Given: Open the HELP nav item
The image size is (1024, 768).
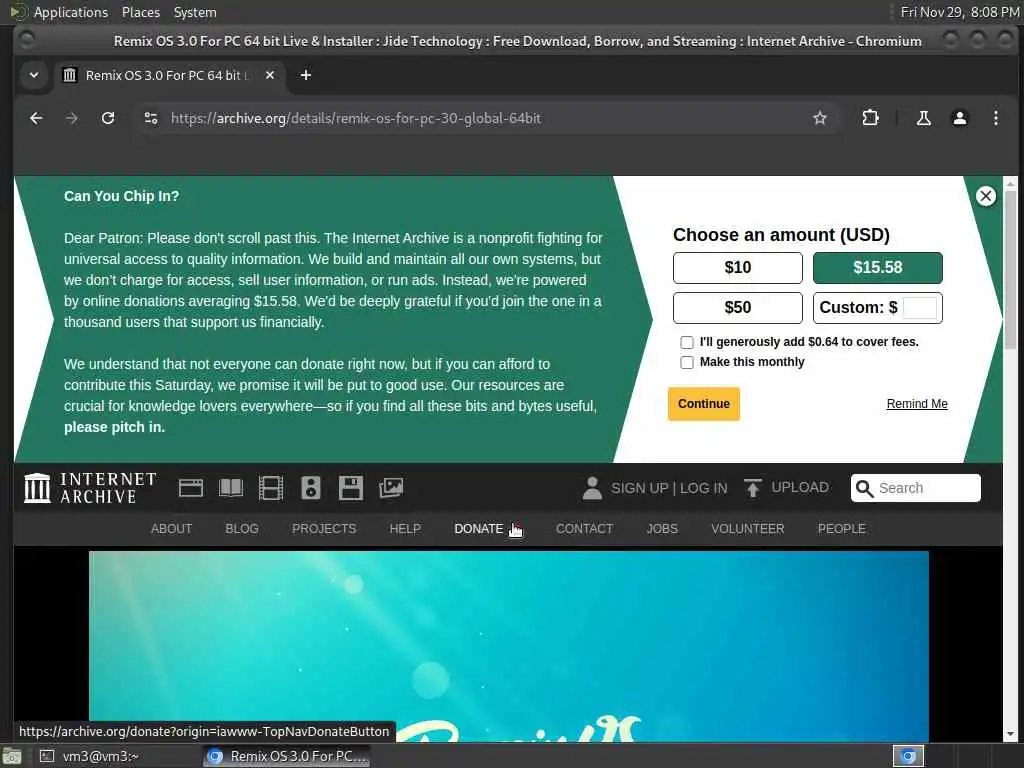Looking at the screenshot, I should [x=405, y=529].
